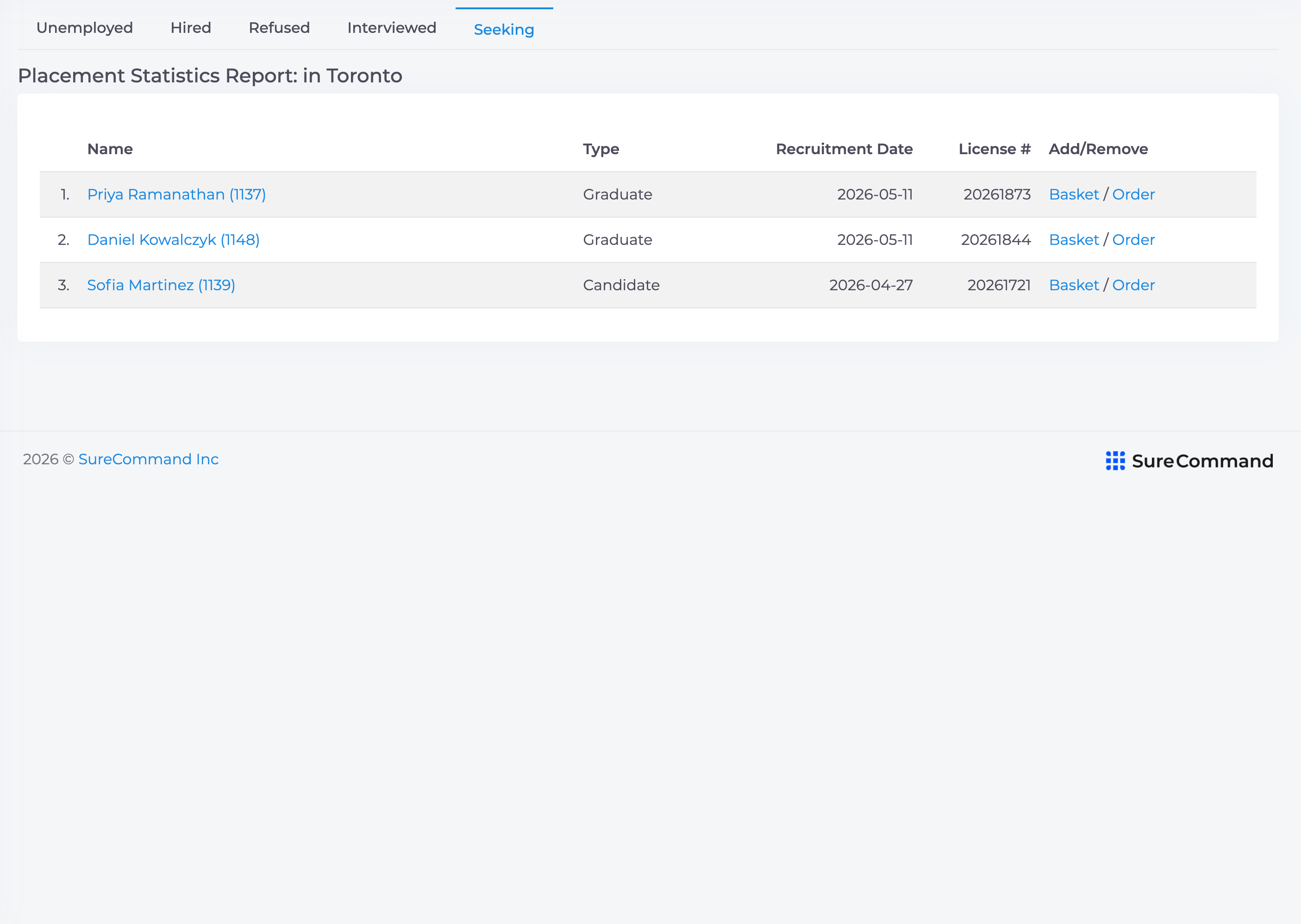Open Sofia Martinez (1139) profile link

[x=161, y=285]
